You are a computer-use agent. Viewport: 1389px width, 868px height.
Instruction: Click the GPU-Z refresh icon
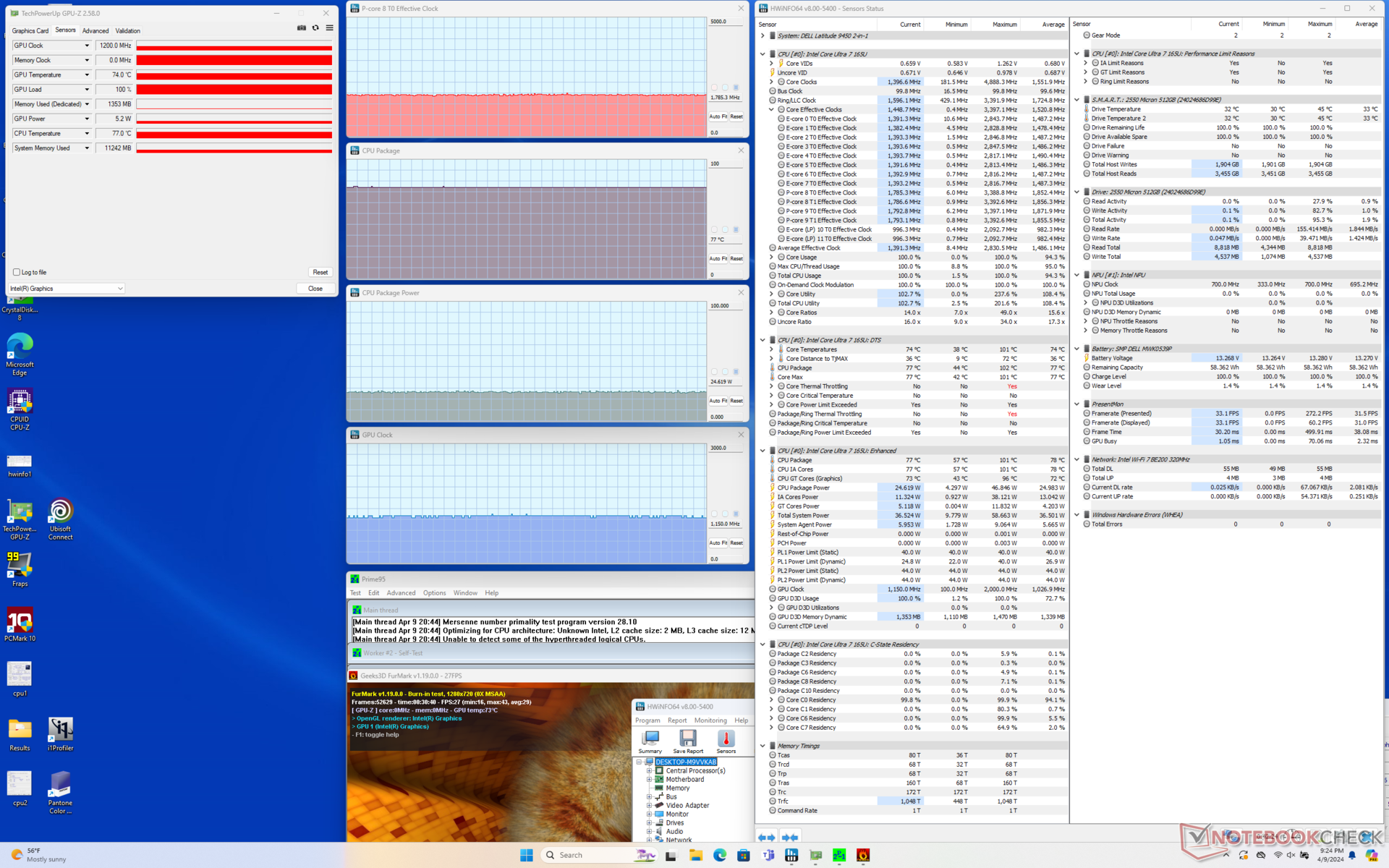pos(315,28)
